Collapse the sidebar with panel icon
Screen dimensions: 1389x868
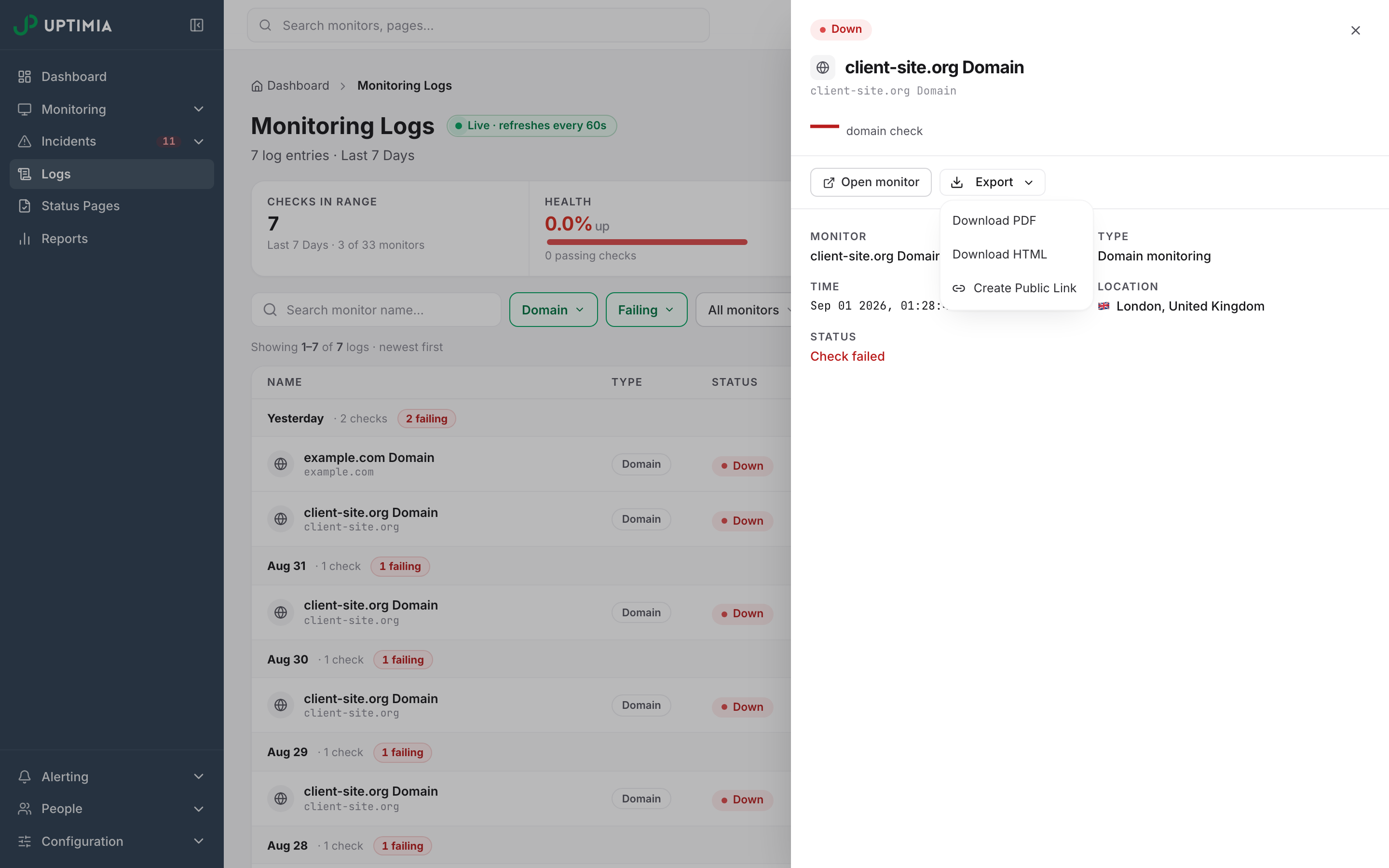point(197,25)
